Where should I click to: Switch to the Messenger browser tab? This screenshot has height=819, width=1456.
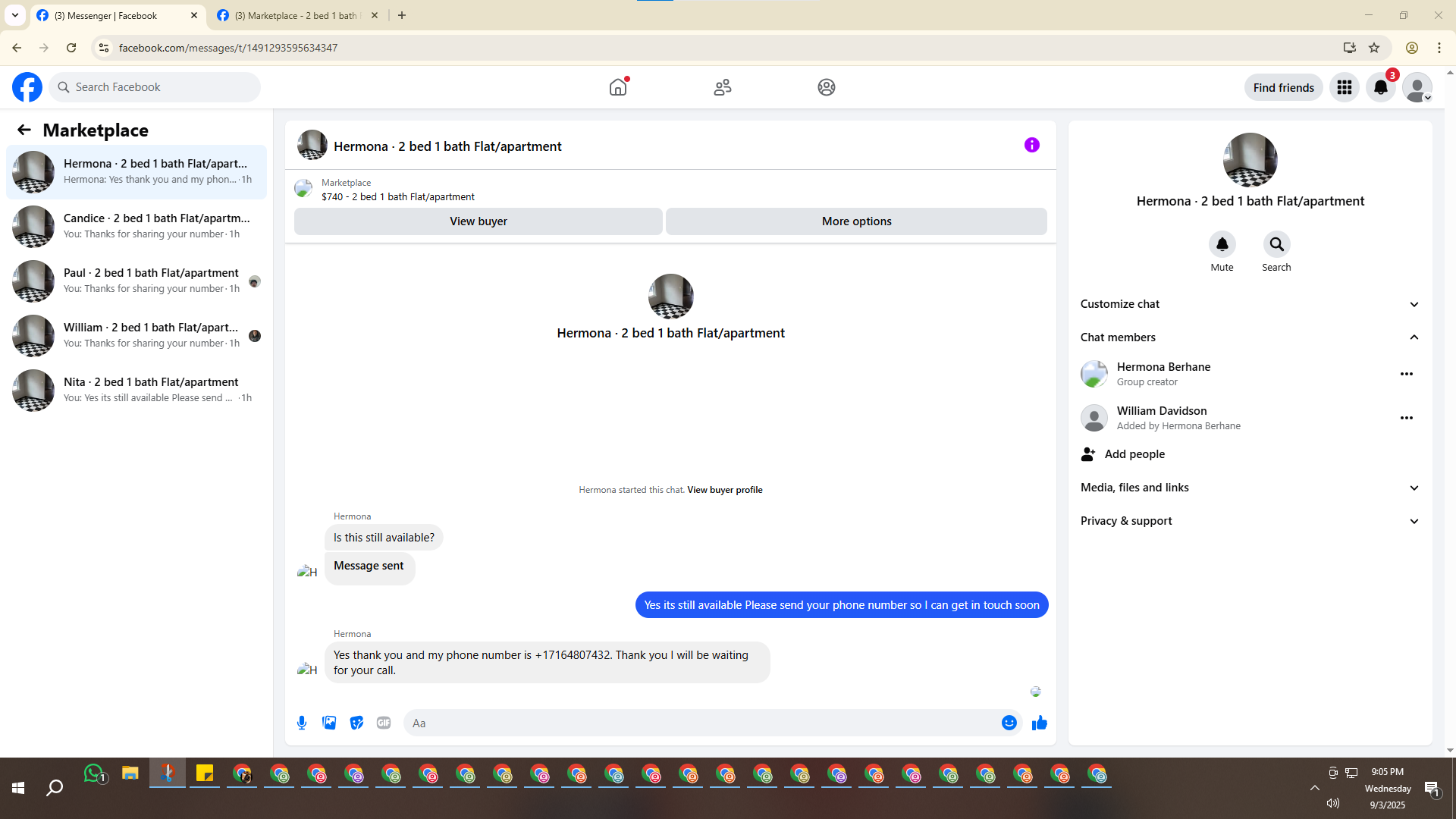pyautogui.click(x=118, y=15)
